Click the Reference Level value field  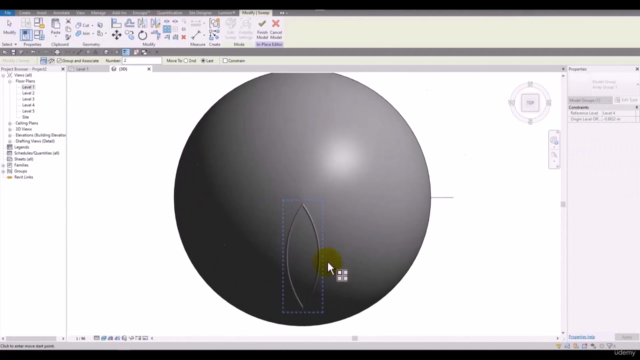coord(619,113)
